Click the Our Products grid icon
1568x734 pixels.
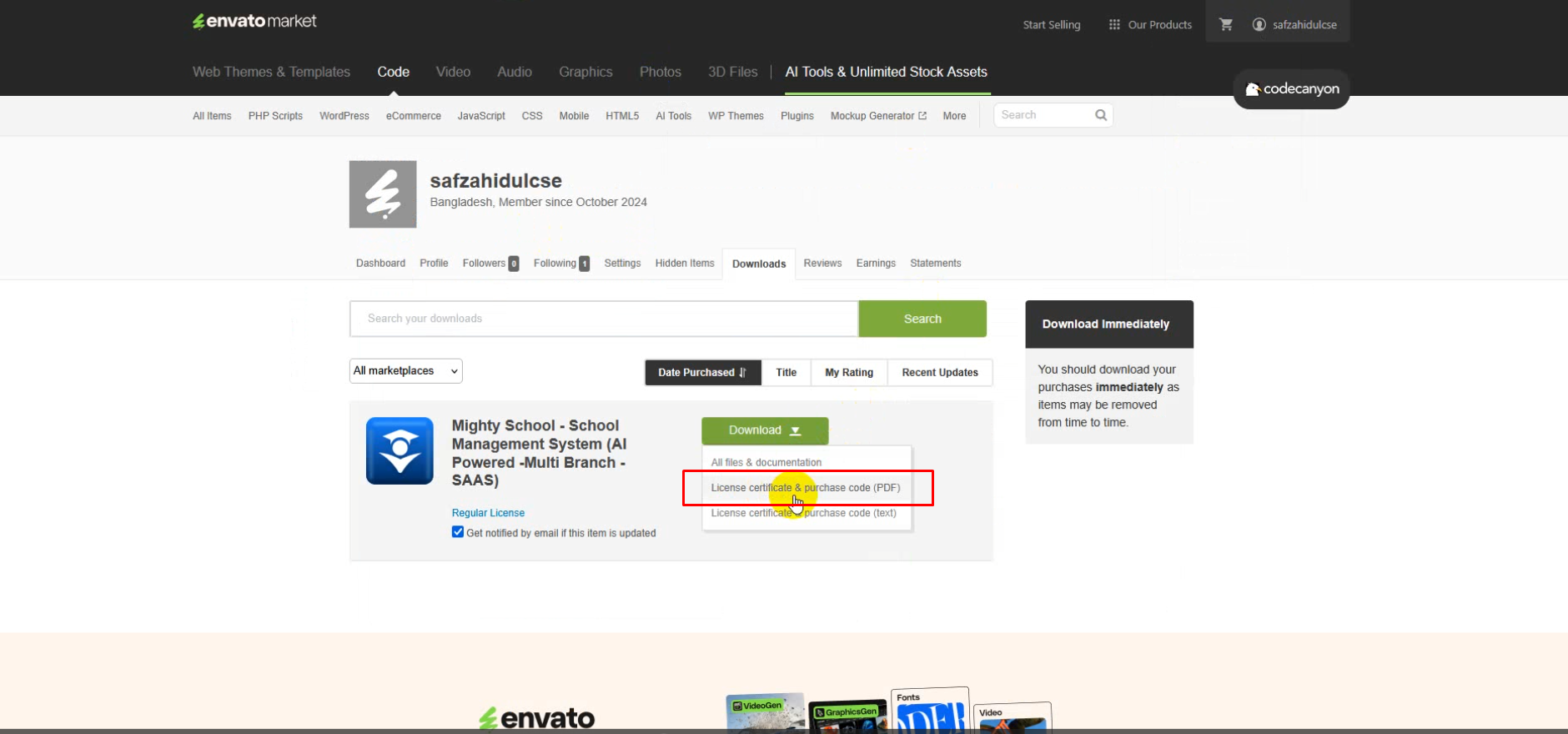(1114, 25)
